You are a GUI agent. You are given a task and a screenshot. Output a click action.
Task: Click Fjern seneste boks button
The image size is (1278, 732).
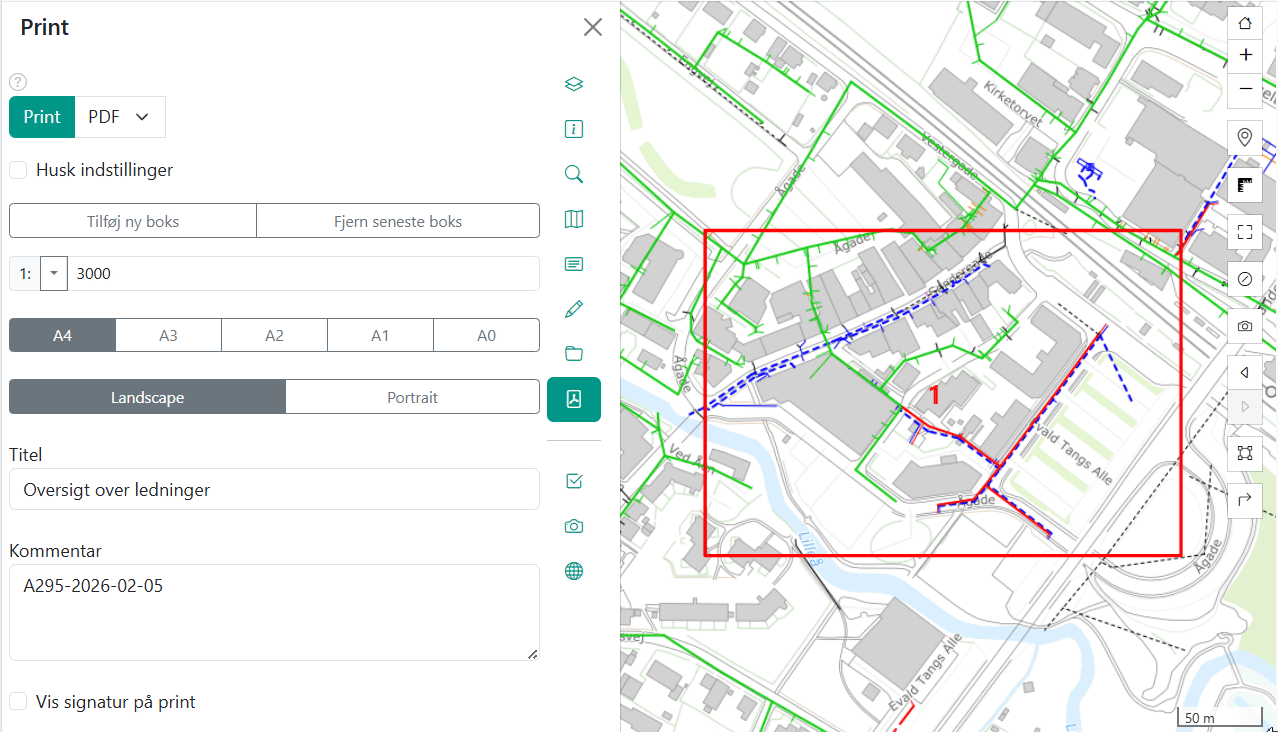(x=398, y=221)
